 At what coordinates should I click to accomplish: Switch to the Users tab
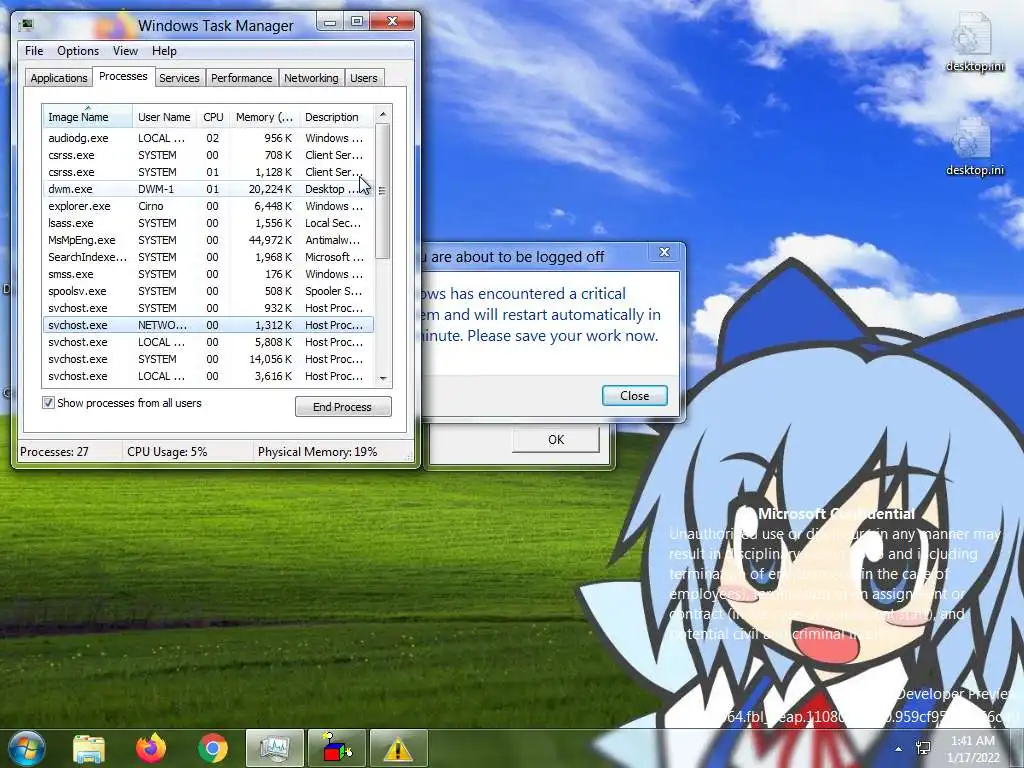tap(364, 78)
